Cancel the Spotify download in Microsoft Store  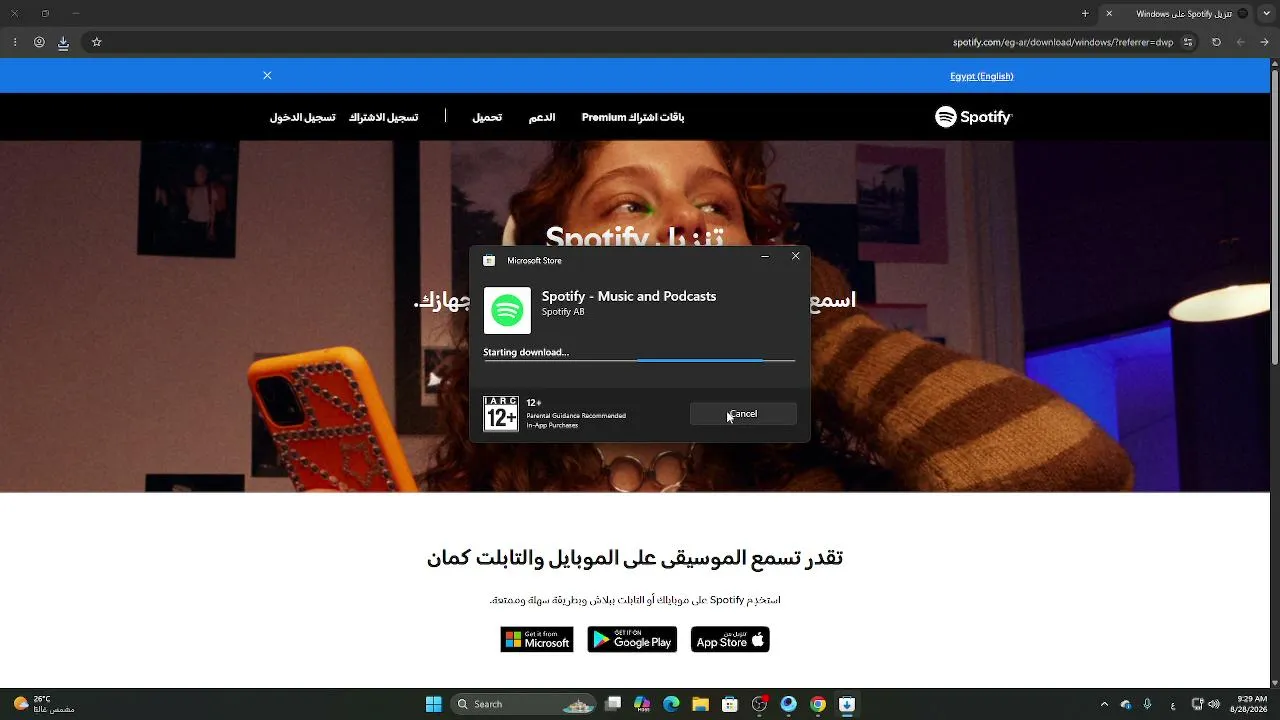743,414
